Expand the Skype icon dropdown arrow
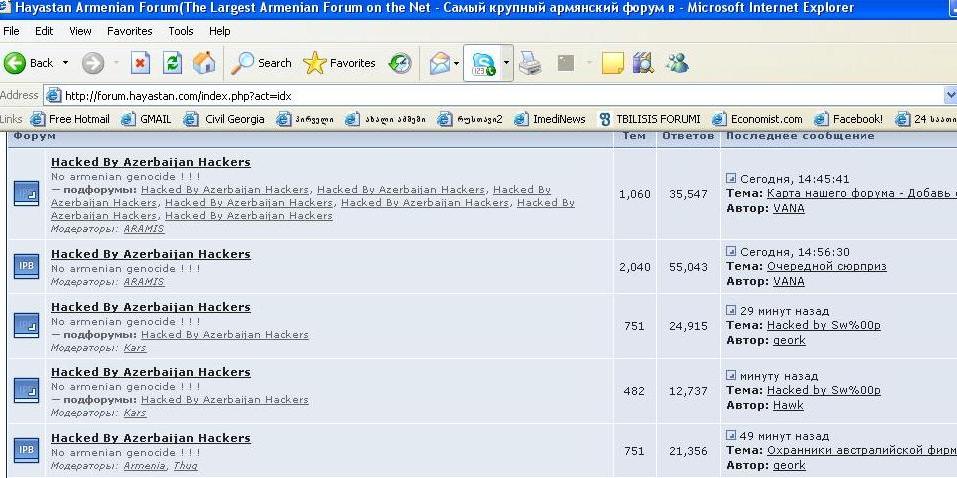Image resolution: width=957 pixels, height=478 pixels. [x=506, y=63]
